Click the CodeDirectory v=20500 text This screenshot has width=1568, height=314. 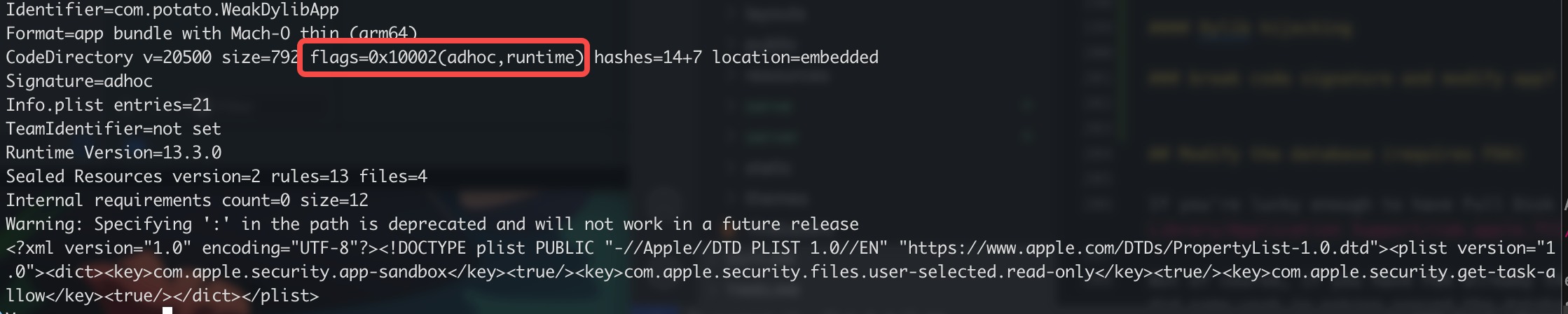109,57
